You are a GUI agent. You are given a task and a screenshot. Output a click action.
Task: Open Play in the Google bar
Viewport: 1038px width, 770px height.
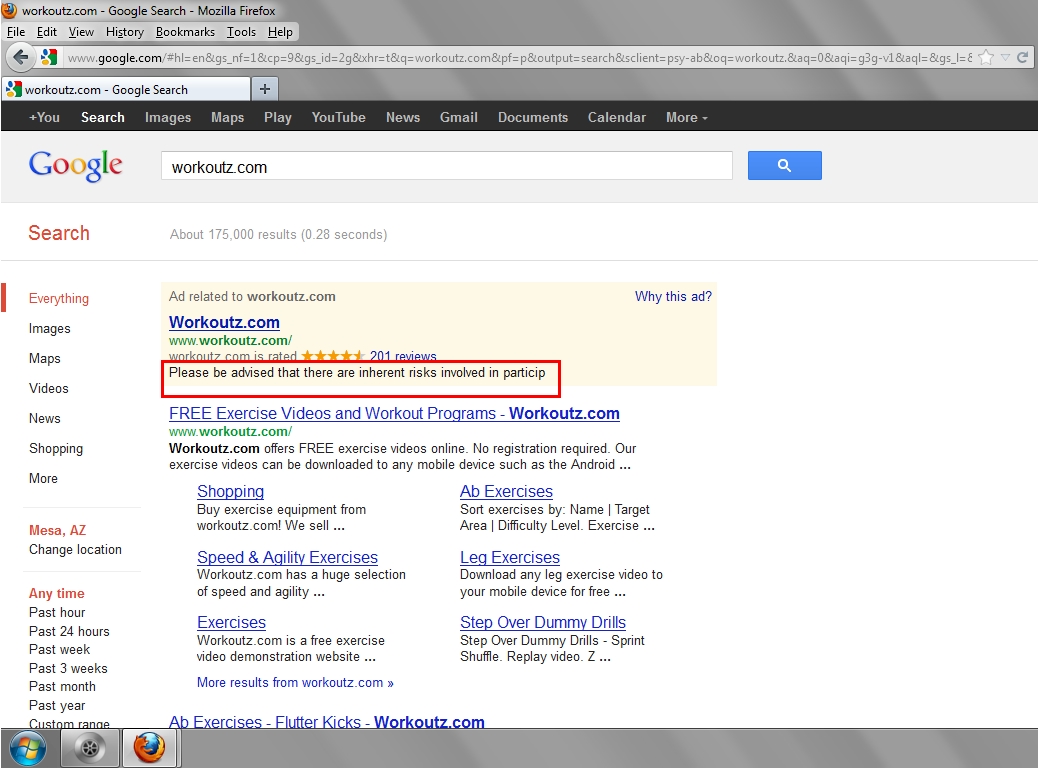[x=277, y=117]
